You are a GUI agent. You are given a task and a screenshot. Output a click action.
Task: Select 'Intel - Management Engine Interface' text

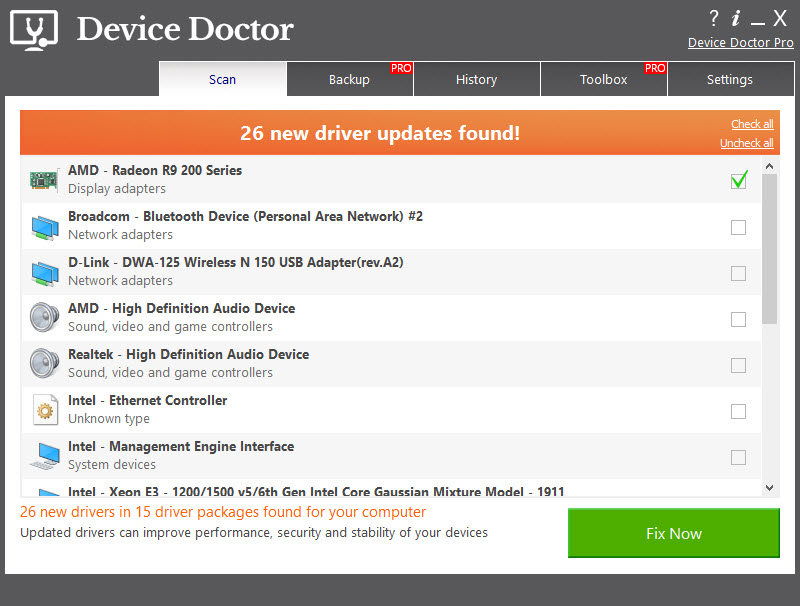pyautogui.click(x=181, y=446)
